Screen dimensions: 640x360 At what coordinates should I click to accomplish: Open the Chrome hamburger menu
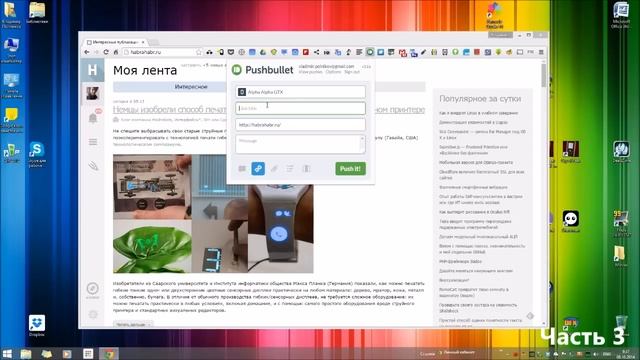(x=541, y=52)
